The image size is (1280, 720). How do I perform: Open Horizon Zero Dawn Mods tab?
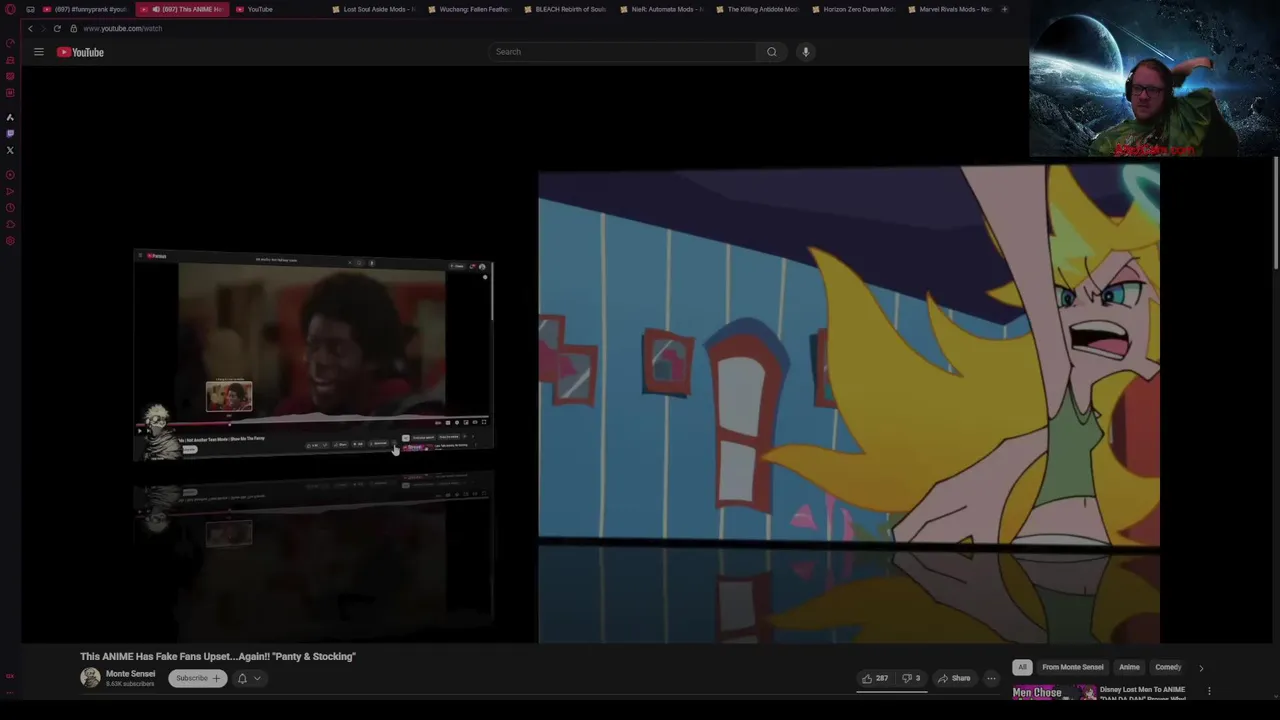coord(855,9)
